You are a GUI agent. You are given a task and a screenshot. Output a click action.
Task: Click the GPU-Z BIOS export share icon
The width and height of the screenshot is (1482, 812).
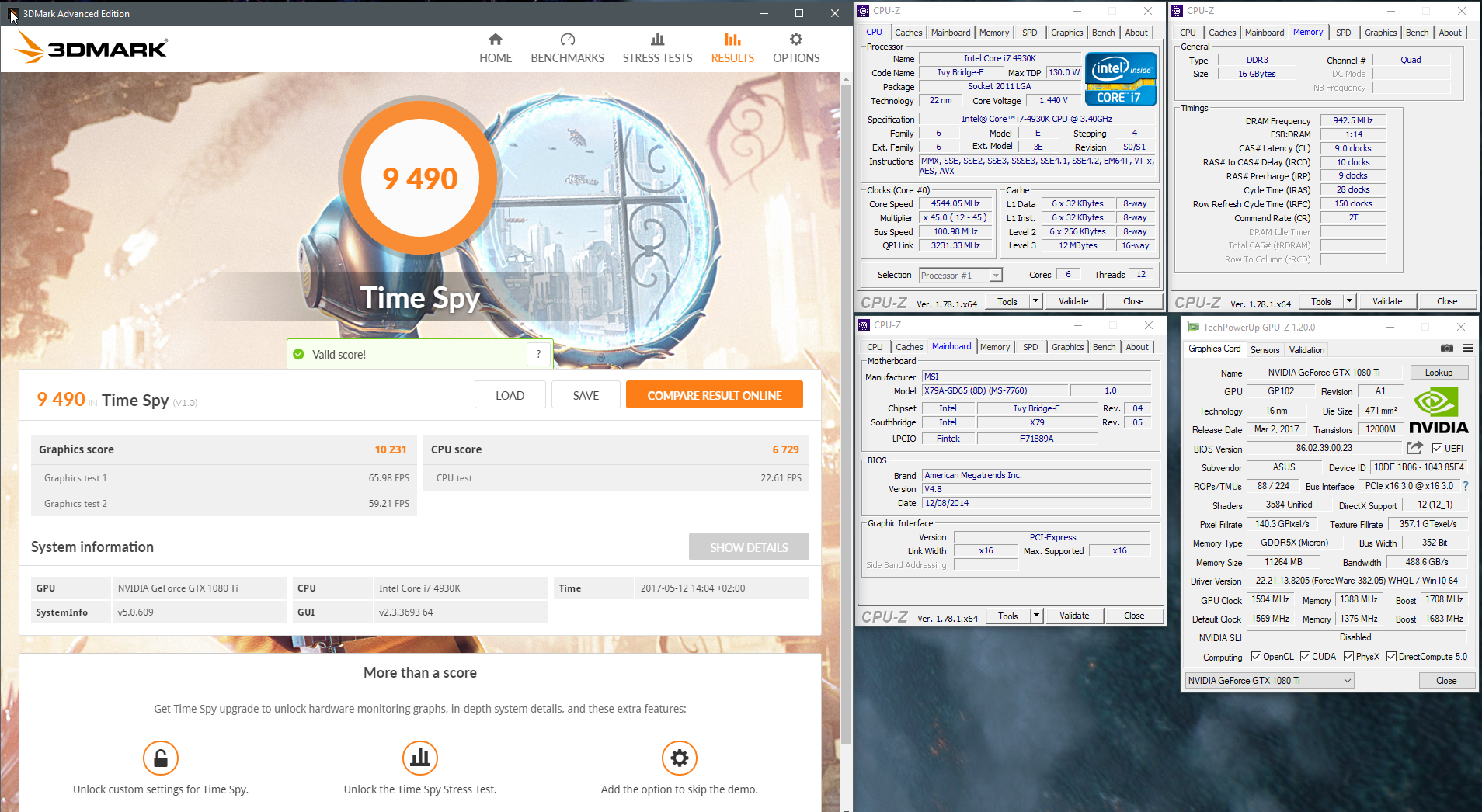(x=1414, y=448)
